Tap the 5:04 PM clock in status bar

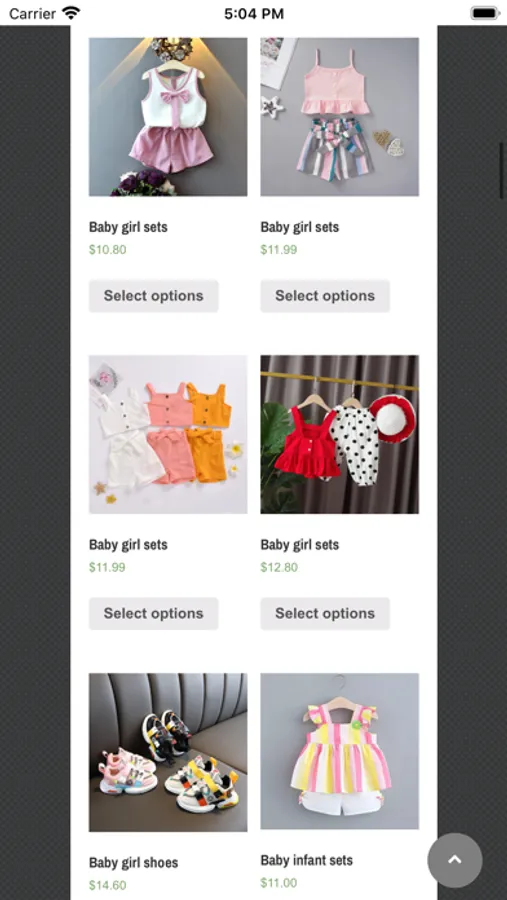coord(254,13)
